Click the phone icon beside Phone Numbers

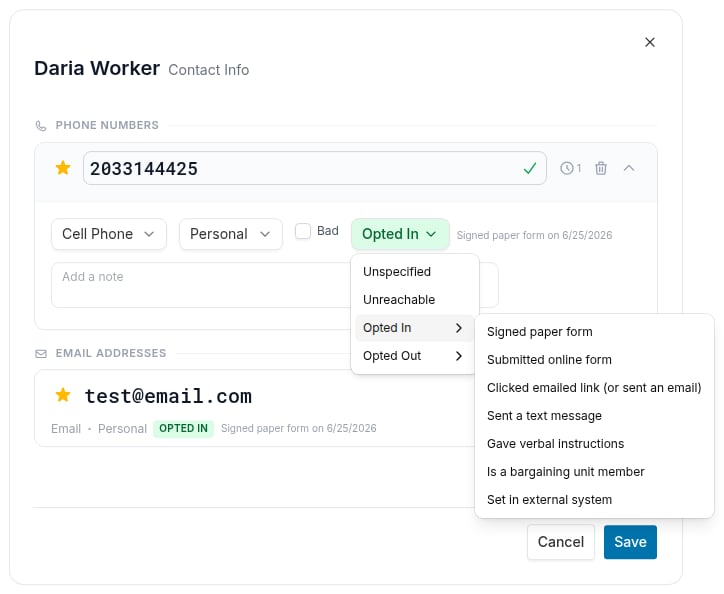[41, 126]
